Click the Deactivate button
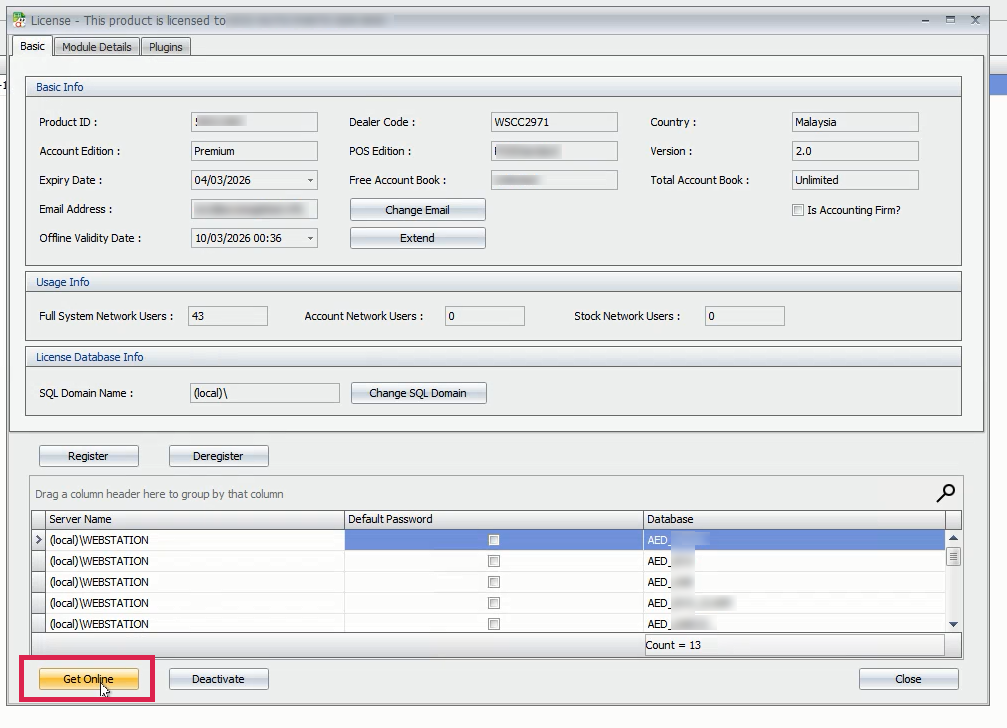Image resolution: width=1007 pixels, height=728 pixels. 218,679
